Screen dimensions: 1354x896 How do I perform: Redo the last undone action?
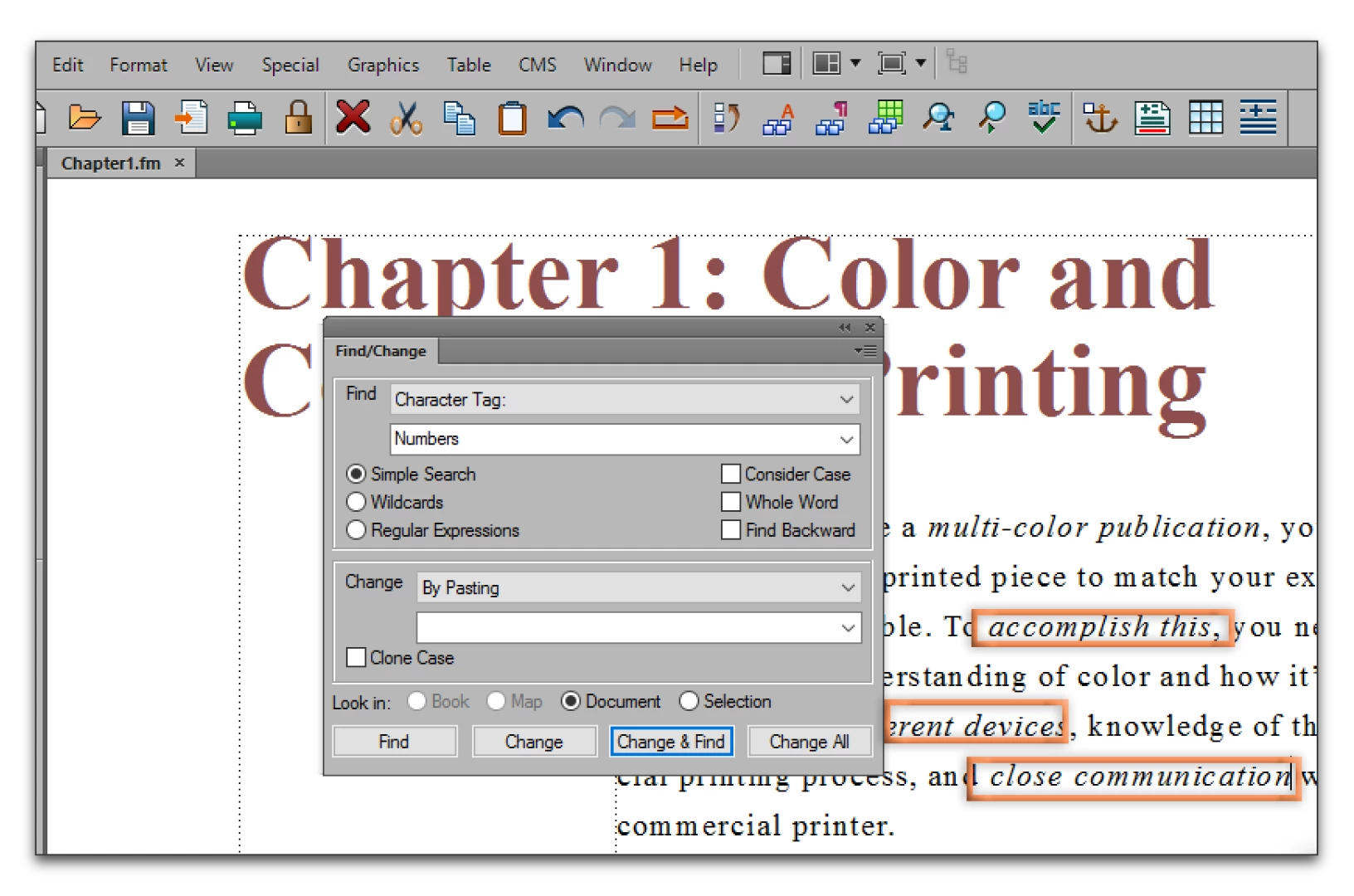617,118
